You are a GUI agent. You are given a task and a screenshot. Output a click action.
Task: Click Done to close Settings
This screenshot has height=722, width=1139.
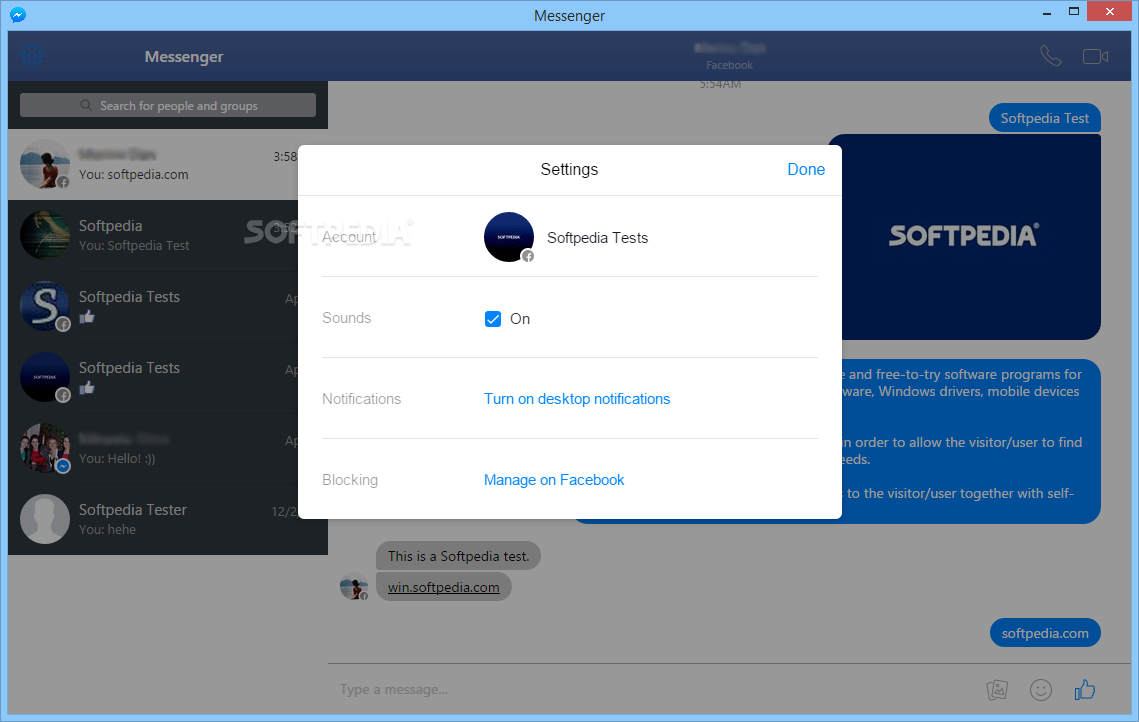pyautogui.click(x=806, y=169)
